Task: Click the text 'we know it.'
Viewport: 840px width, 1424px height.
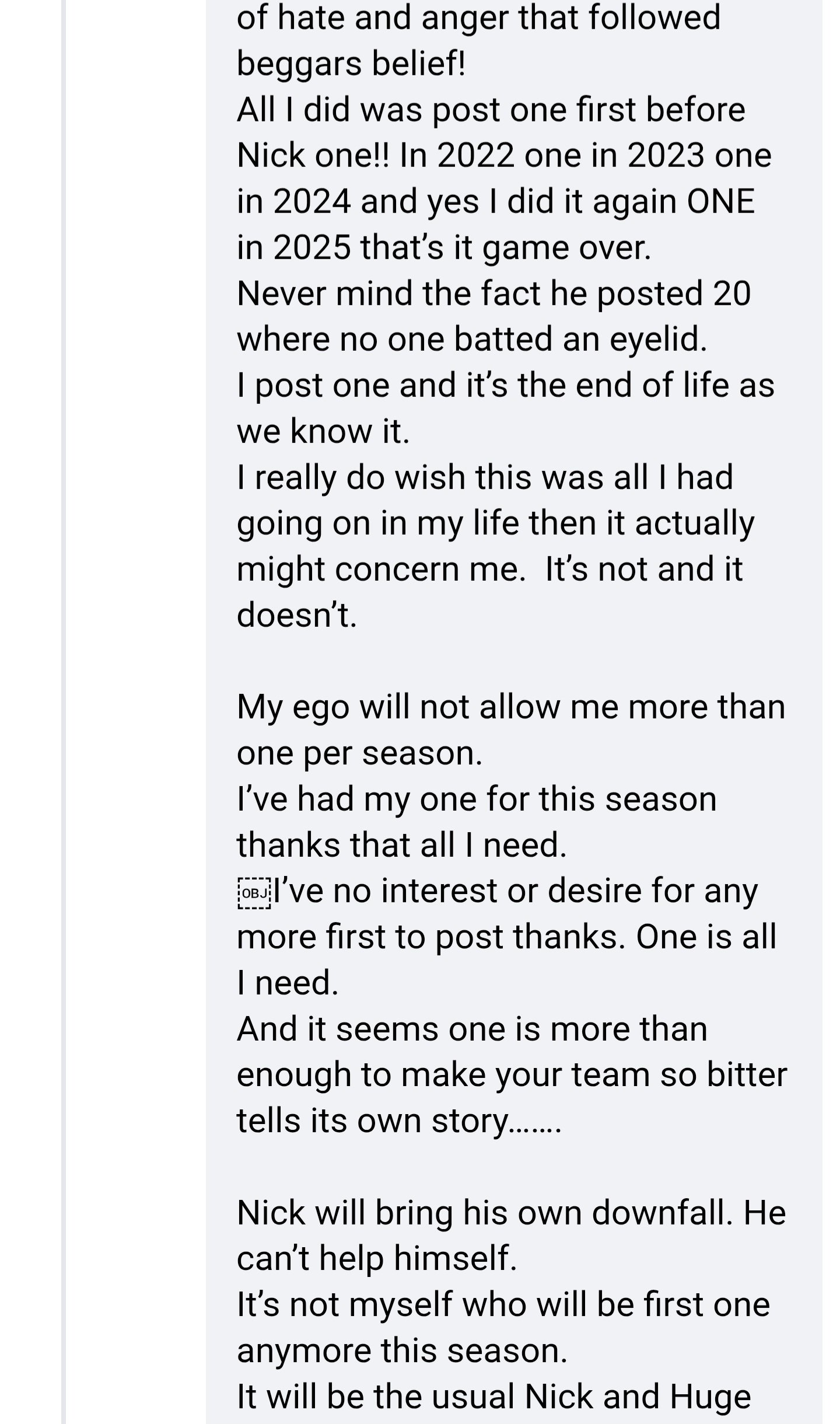Action: [x=323, y=431]
